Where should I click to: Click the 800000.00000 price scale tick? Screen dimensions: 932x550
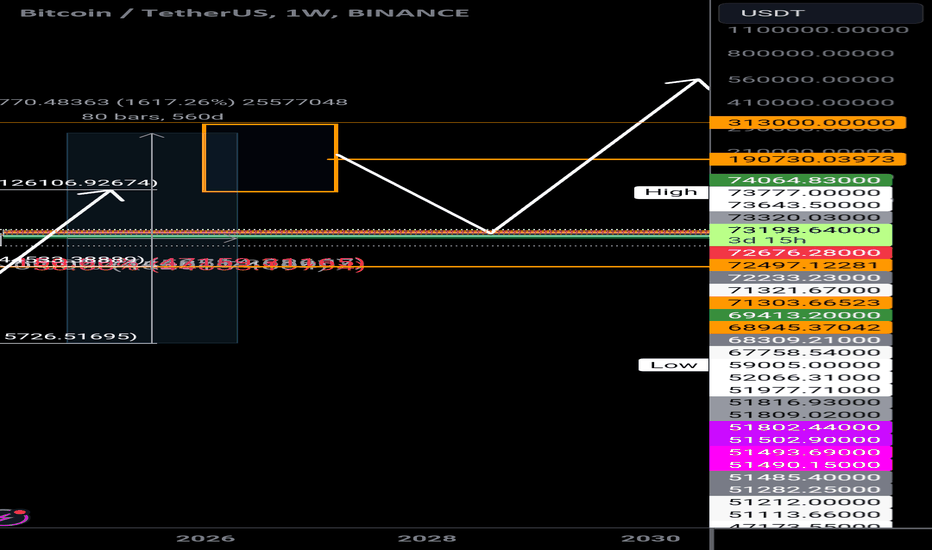tap(811, 54)
